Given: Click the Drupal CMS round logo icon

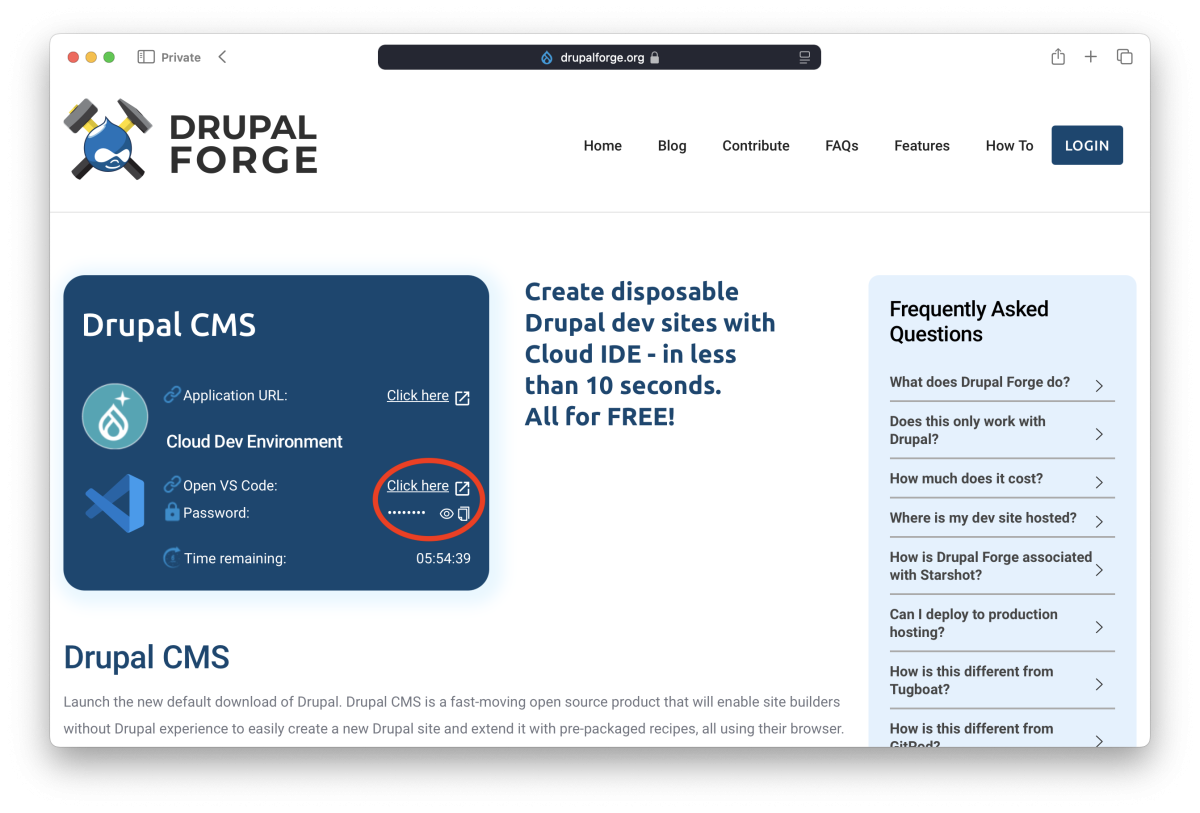Looking at the screenshot, I should tap(115, 416).
